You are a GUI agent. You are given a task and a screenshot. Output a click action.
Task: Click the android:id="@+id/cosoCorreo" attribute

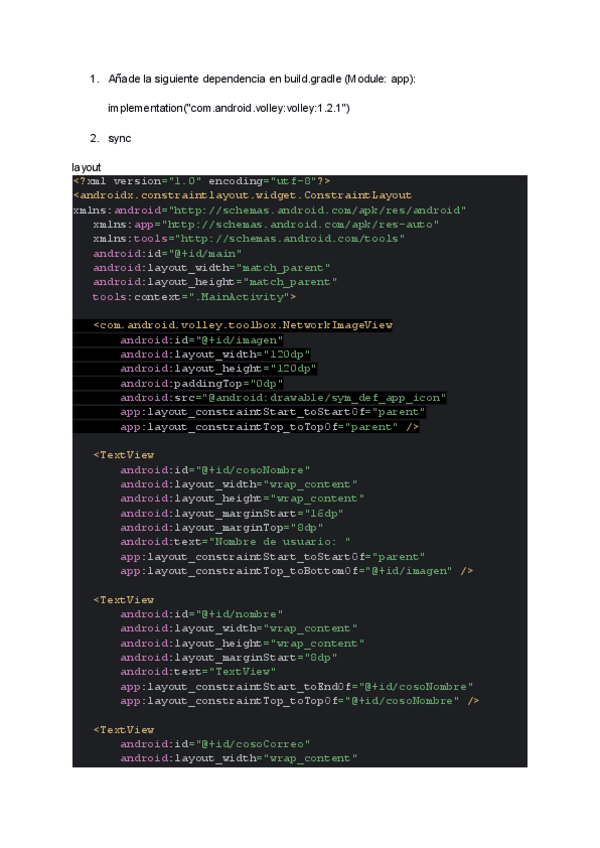pos(215,745)
